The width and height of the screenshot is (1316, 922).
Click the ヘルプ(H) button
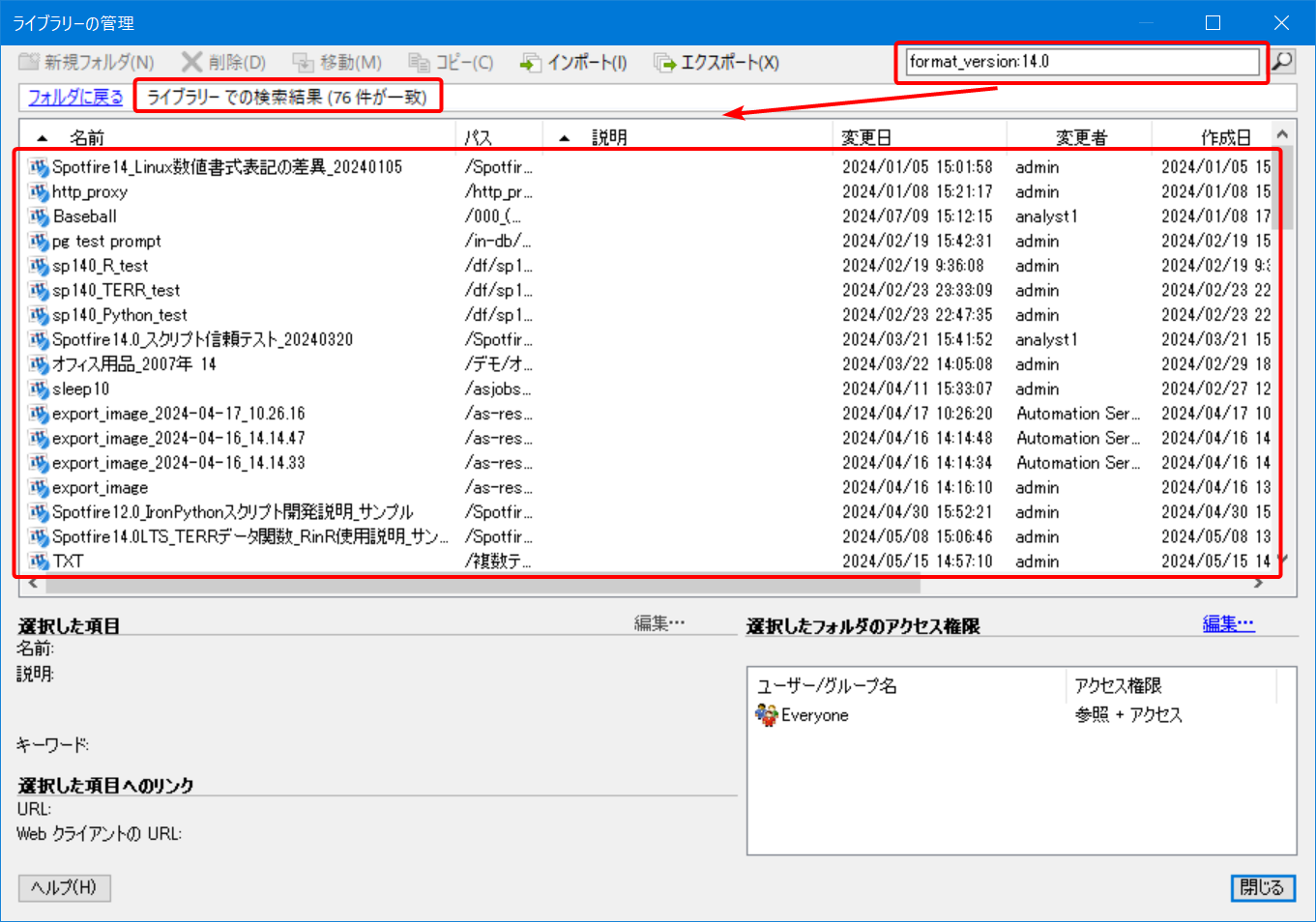pos(64,887)
